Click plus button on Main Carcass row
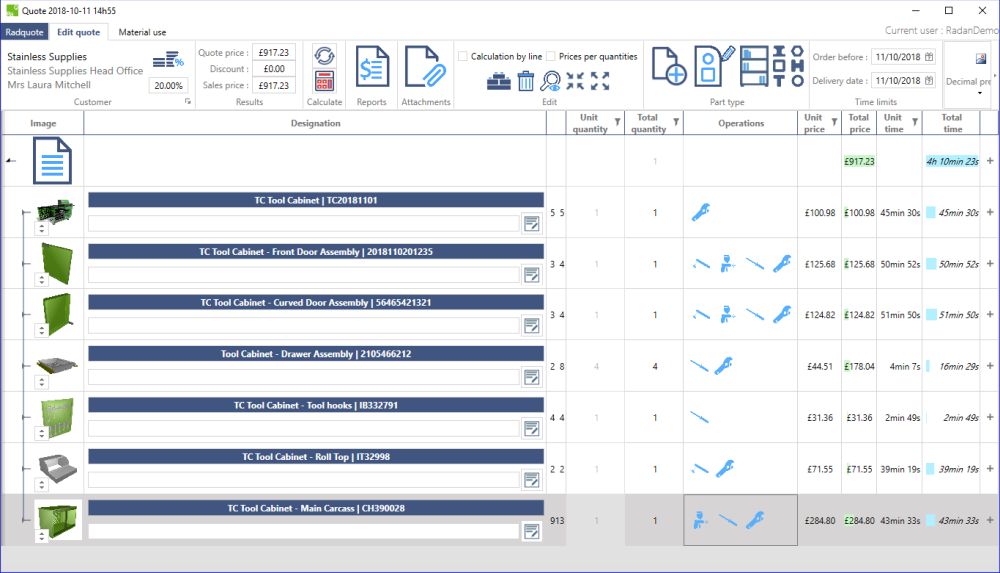Screen dimensions: 1000x573 pos(990,520)
